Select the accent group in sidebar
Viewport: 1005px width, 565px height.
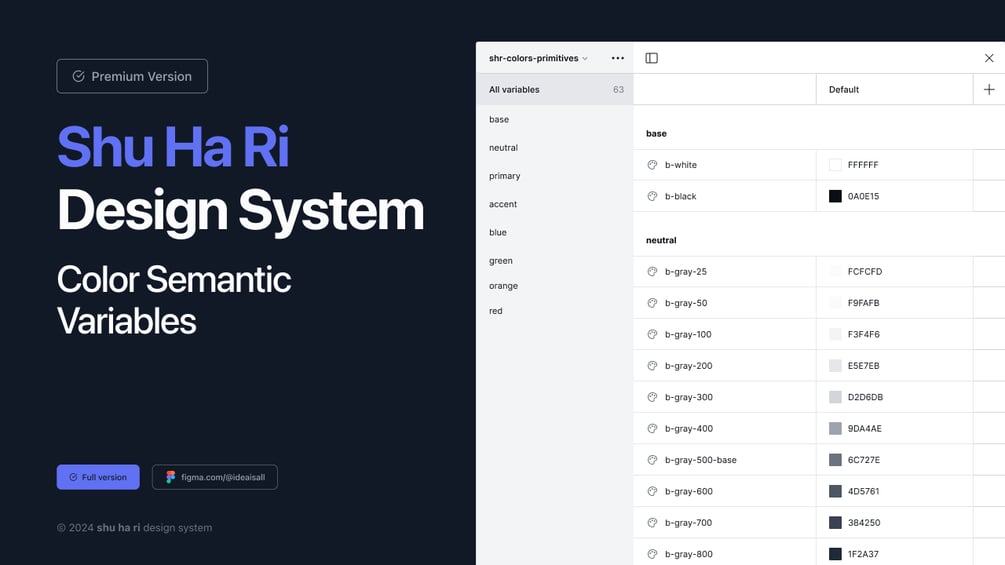(x=502, y=204)
